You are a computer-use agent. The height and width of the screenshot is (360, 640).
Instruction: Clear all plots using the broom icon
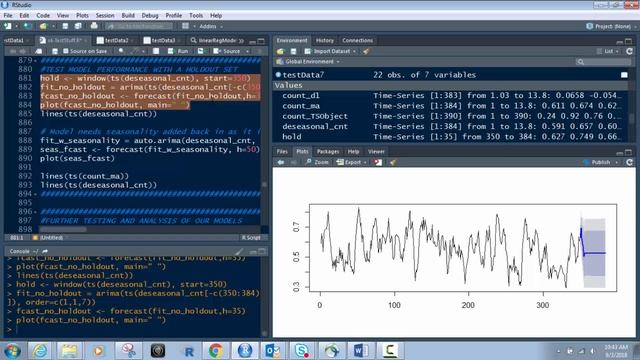pyautogui.click(x=393, y=162)
